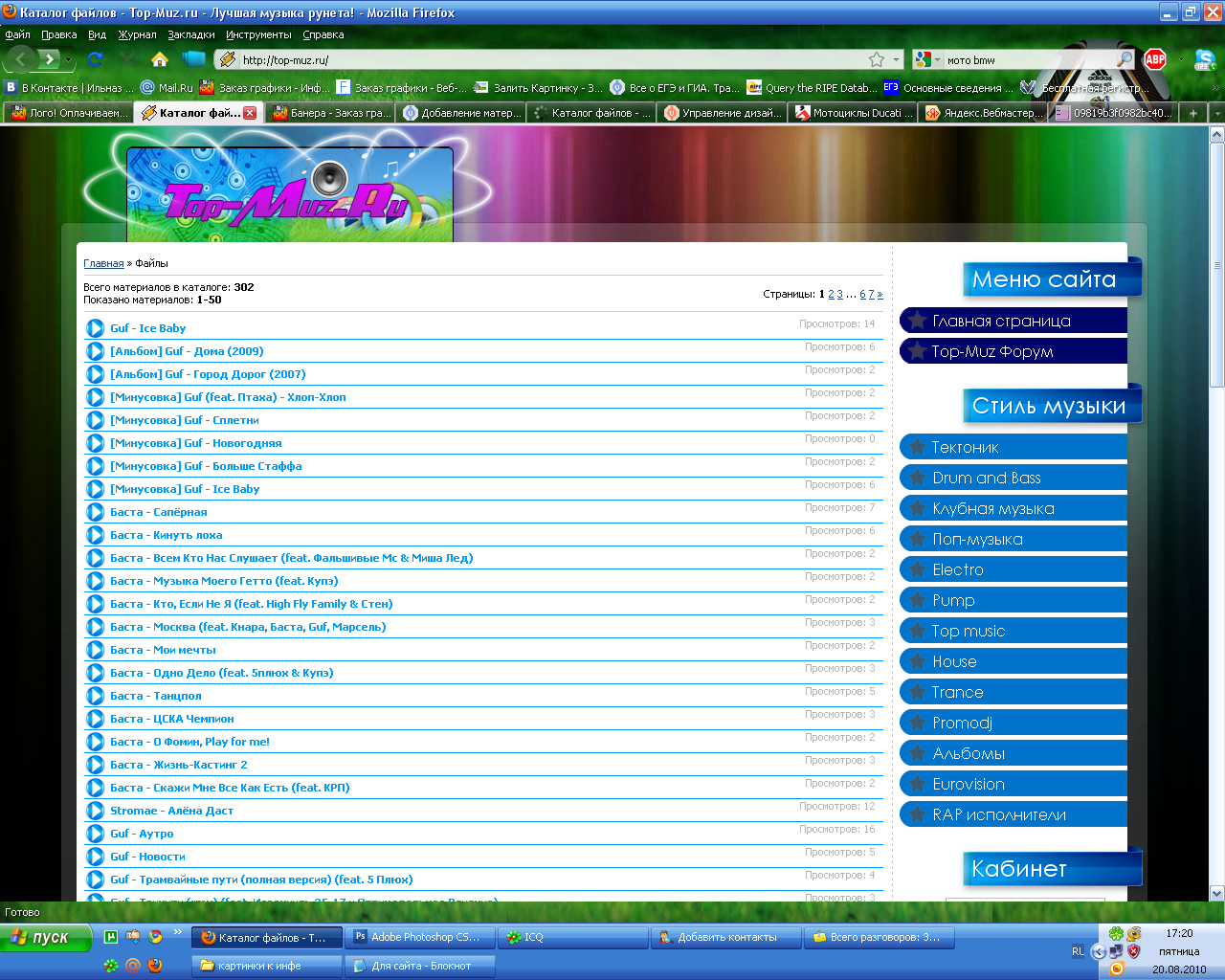Switch to the Управление дизай... tab
The height and width of the screenshot is (980, 1225).
(723, 113)
